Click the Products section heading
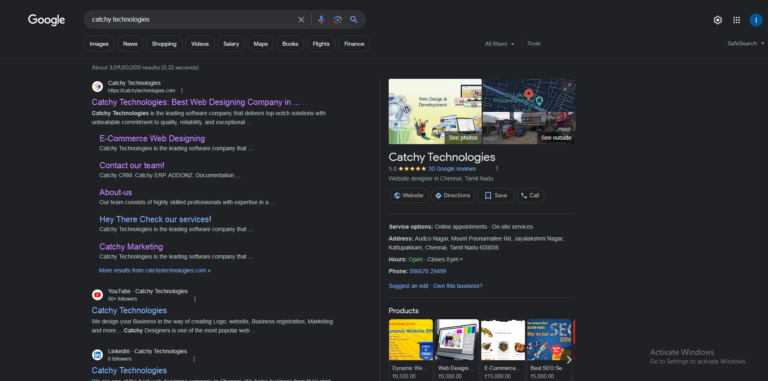The height and width of the screenshot is (381, 768). tap(404, 311)
